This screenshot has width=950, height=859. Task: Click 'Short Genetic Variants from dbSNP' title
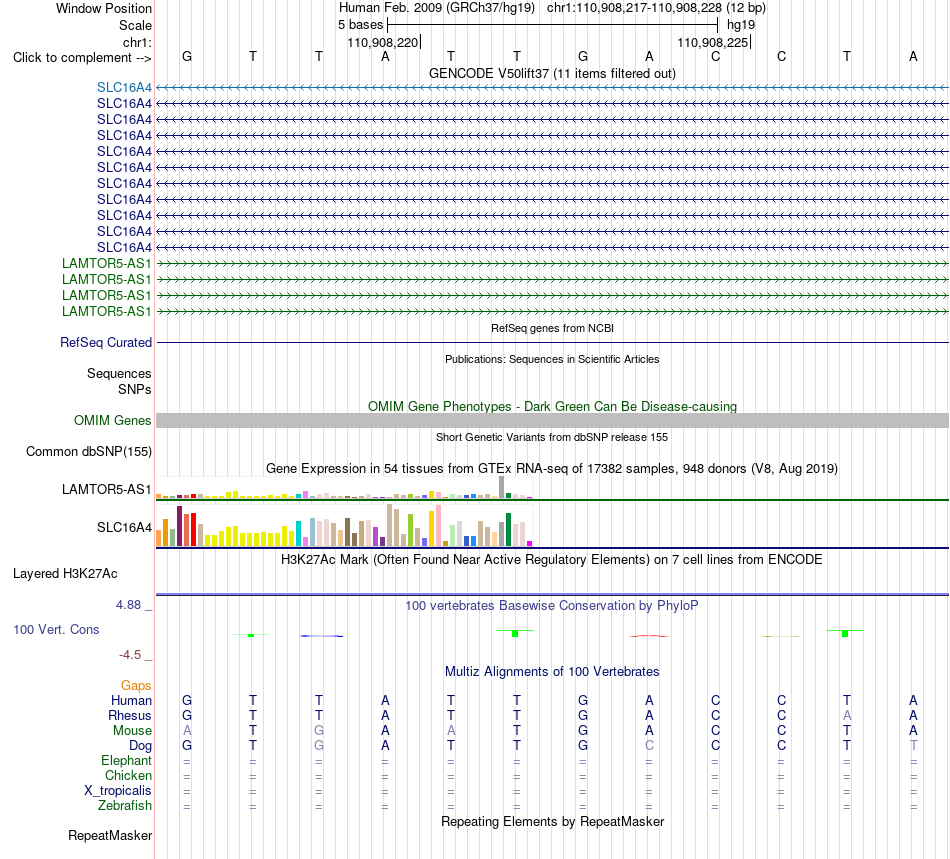(552, 437)
